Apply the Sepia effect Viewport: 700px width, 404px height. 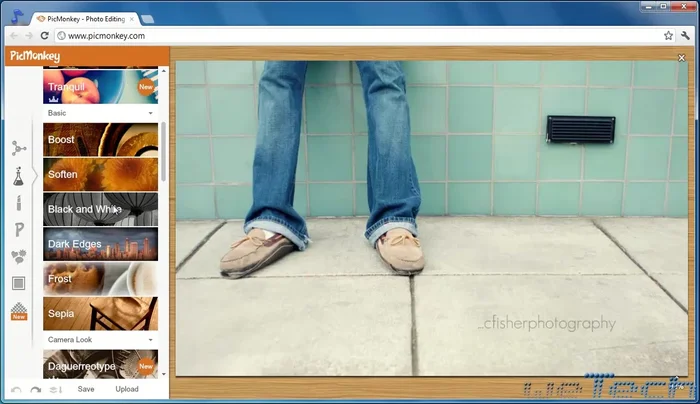100,313
